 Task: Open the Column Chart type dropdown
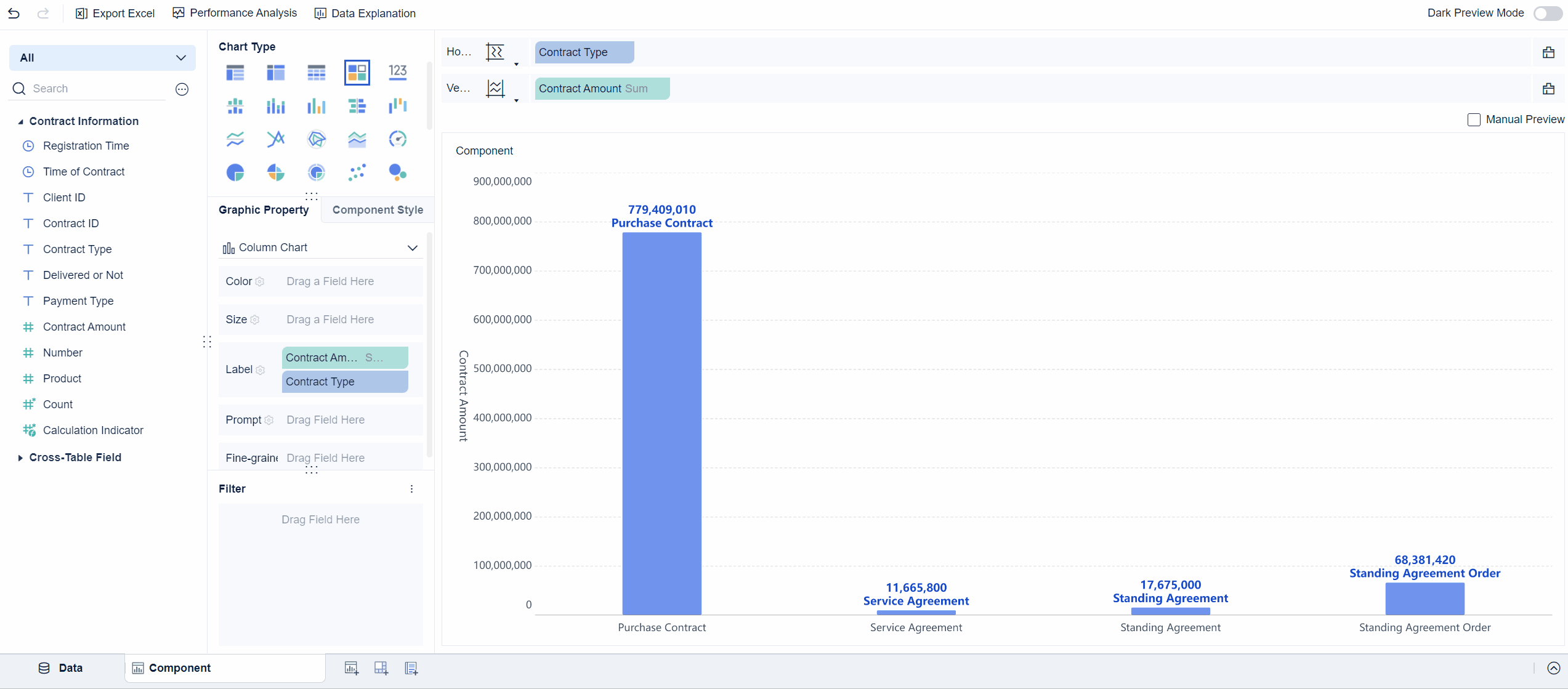click(320, 248)
